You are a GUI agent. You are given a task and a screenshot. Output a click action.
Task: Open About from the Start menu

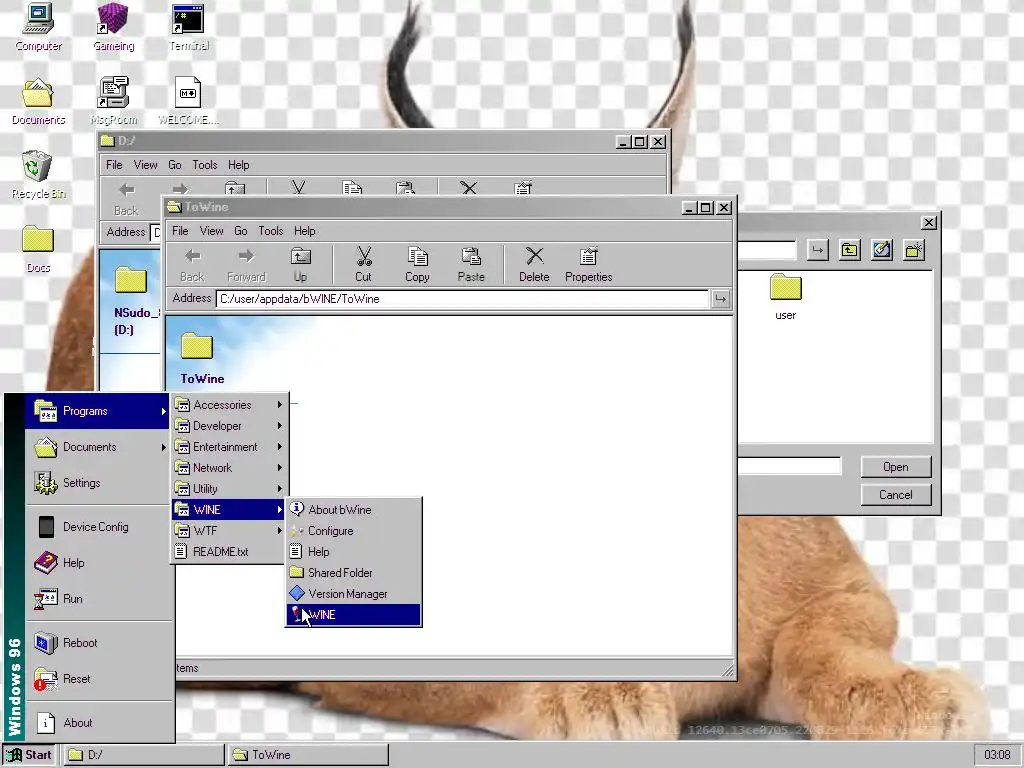coord(97,723)
